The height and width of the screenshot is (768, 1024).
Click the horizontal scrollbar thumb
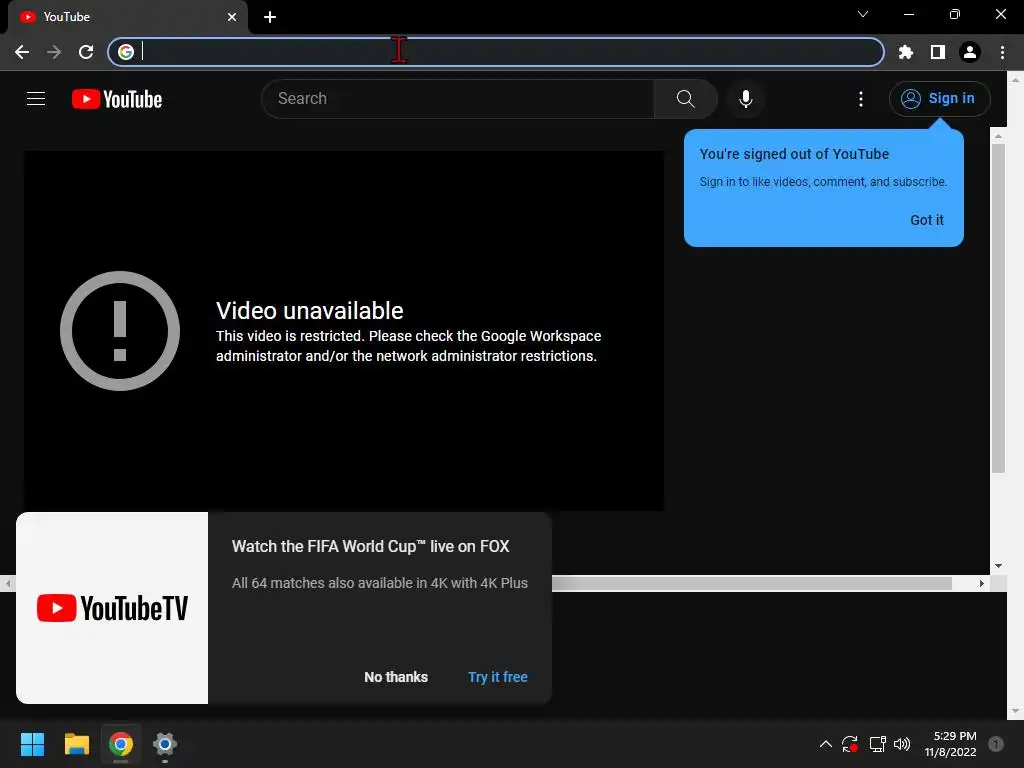pyautogui.click(x=751, y=583)
